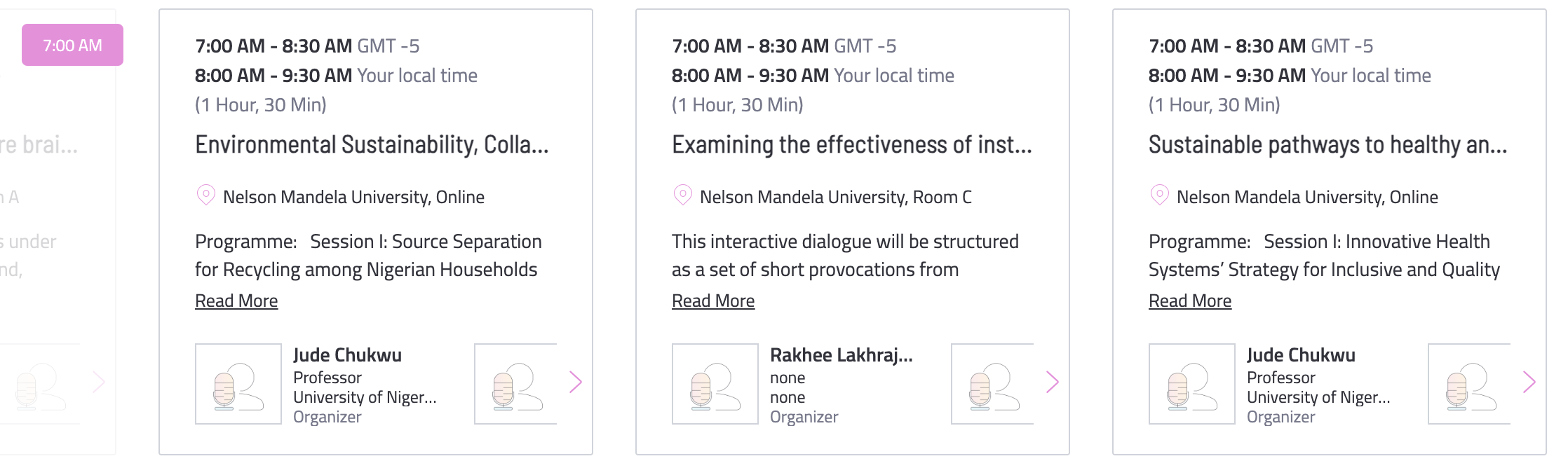Open Sustainable pathways to healthy an... title
Viewport: 1568px width, 475px height.
1328,144
